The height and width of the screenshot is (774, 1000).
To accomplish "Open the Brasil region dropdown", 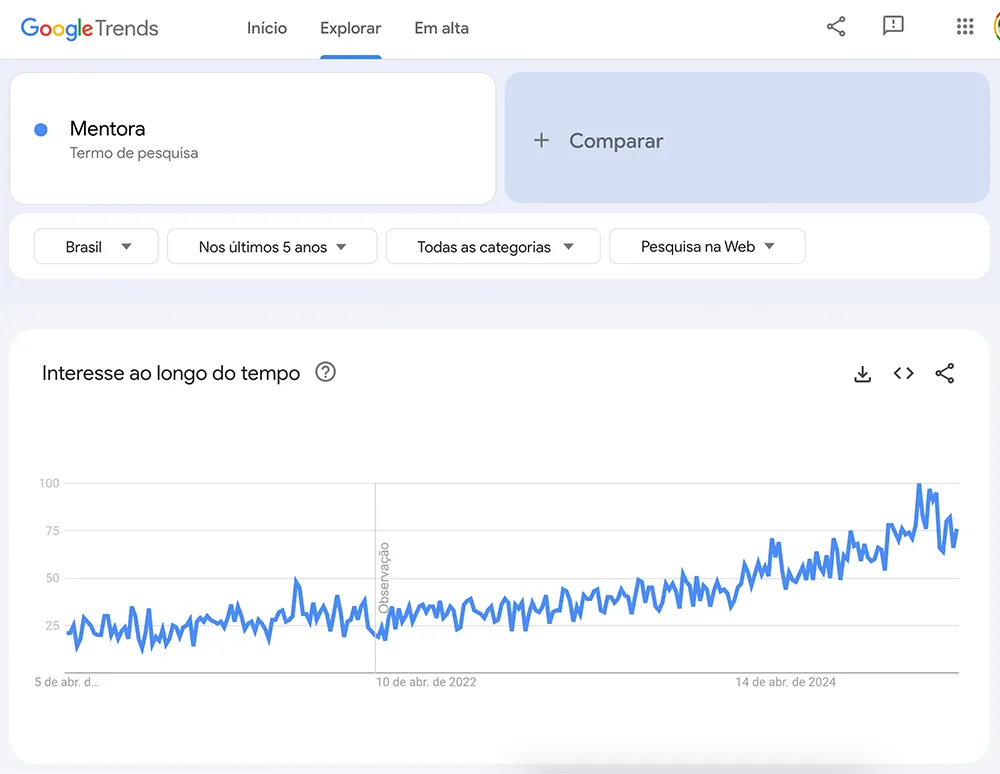I will [x=96, y=247].
